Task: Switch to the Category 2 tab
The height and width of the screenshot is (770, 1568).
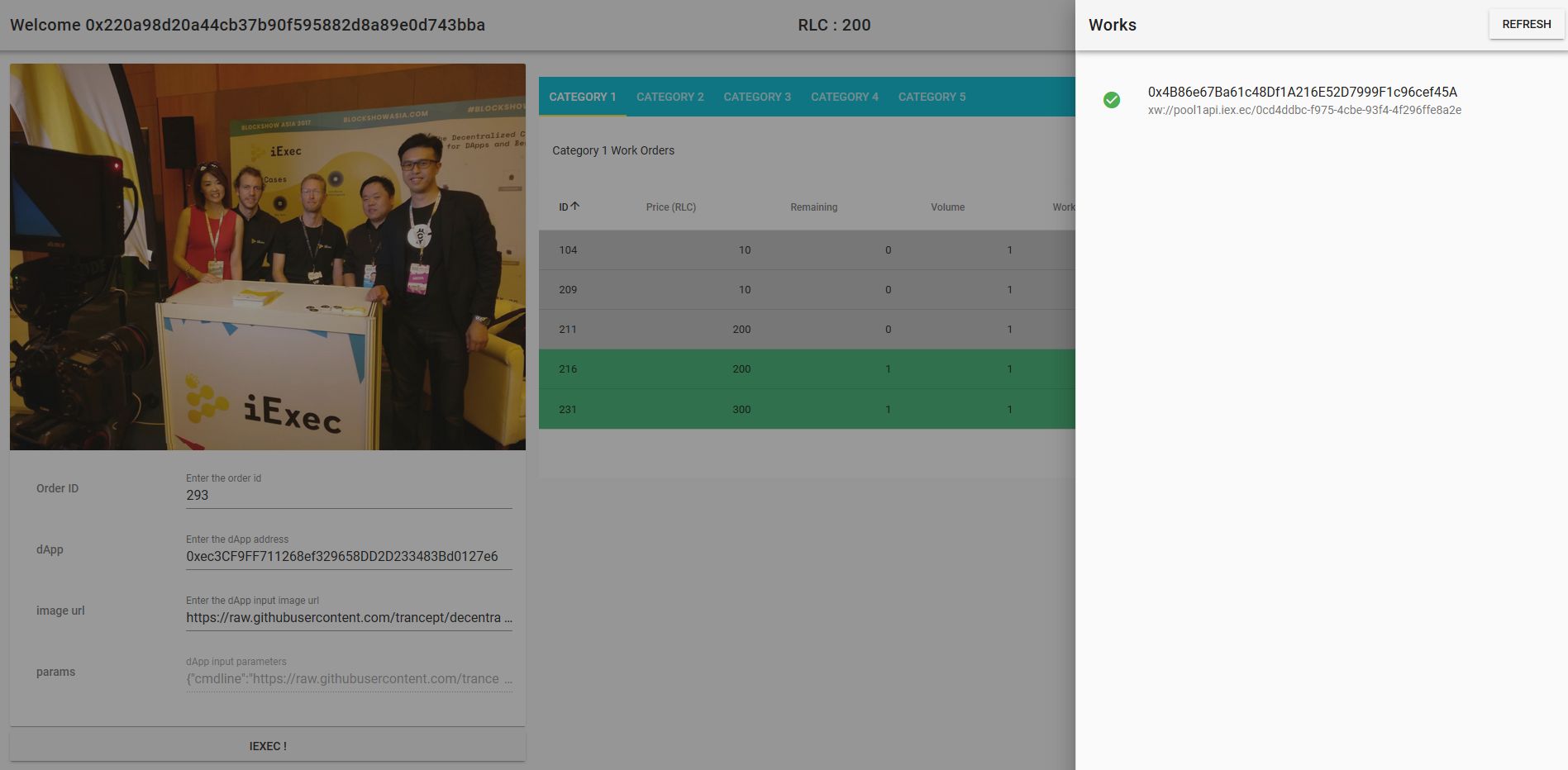Action: (670, 97)
